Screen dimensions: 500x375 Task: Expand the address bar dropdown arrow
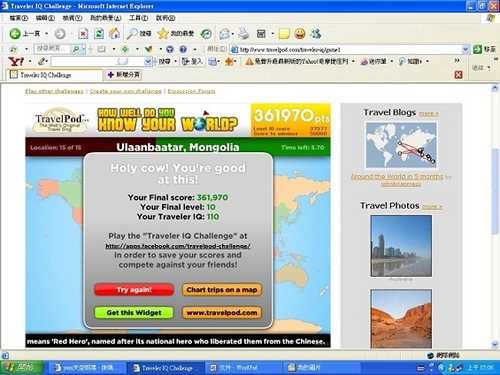click(x=465, y=49)
